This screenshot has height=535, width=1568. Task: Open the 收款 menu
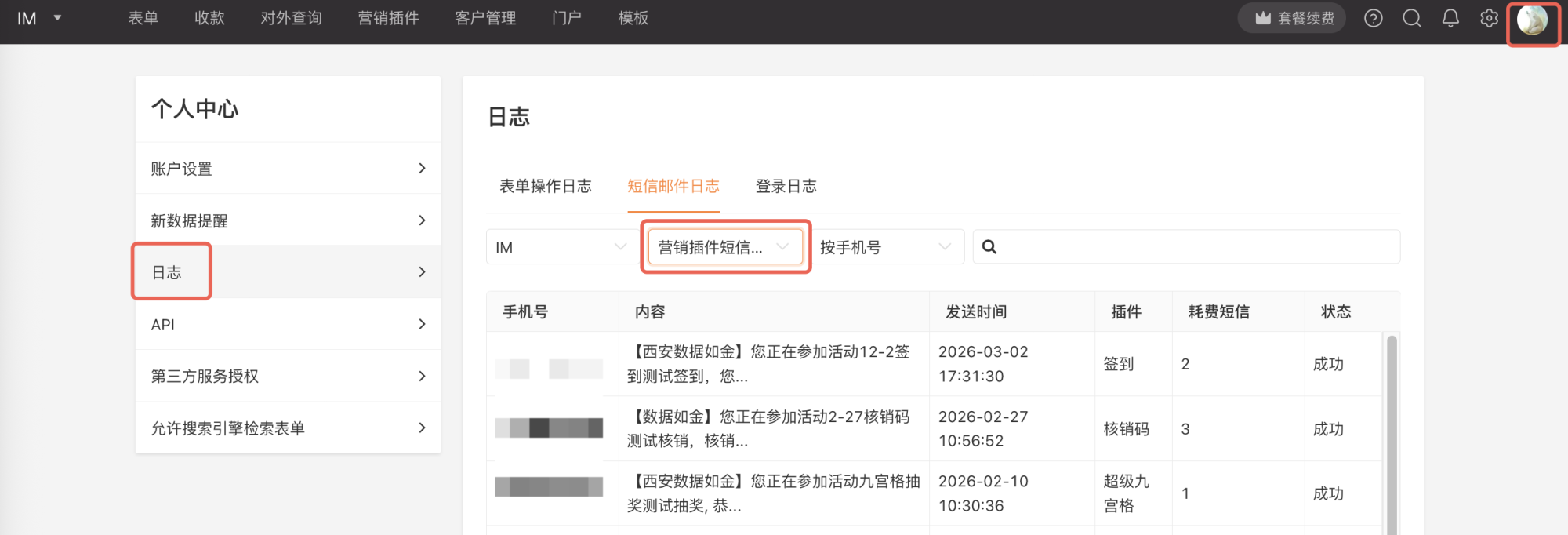[209, 18]
